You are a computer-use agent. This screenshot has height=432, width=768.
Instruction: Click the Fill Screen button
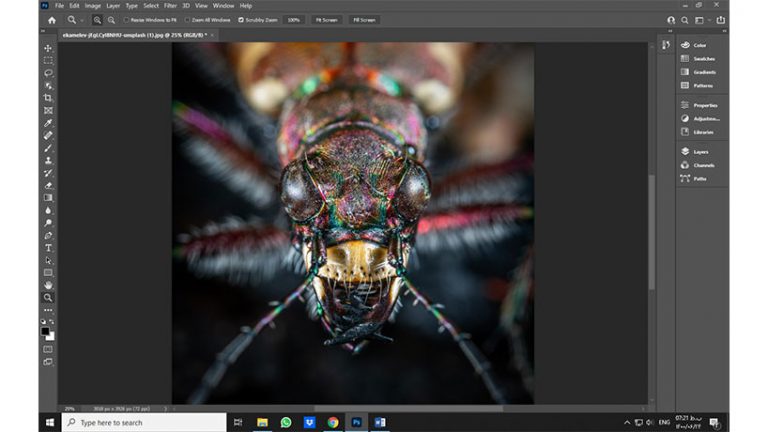tap(364, 20)
